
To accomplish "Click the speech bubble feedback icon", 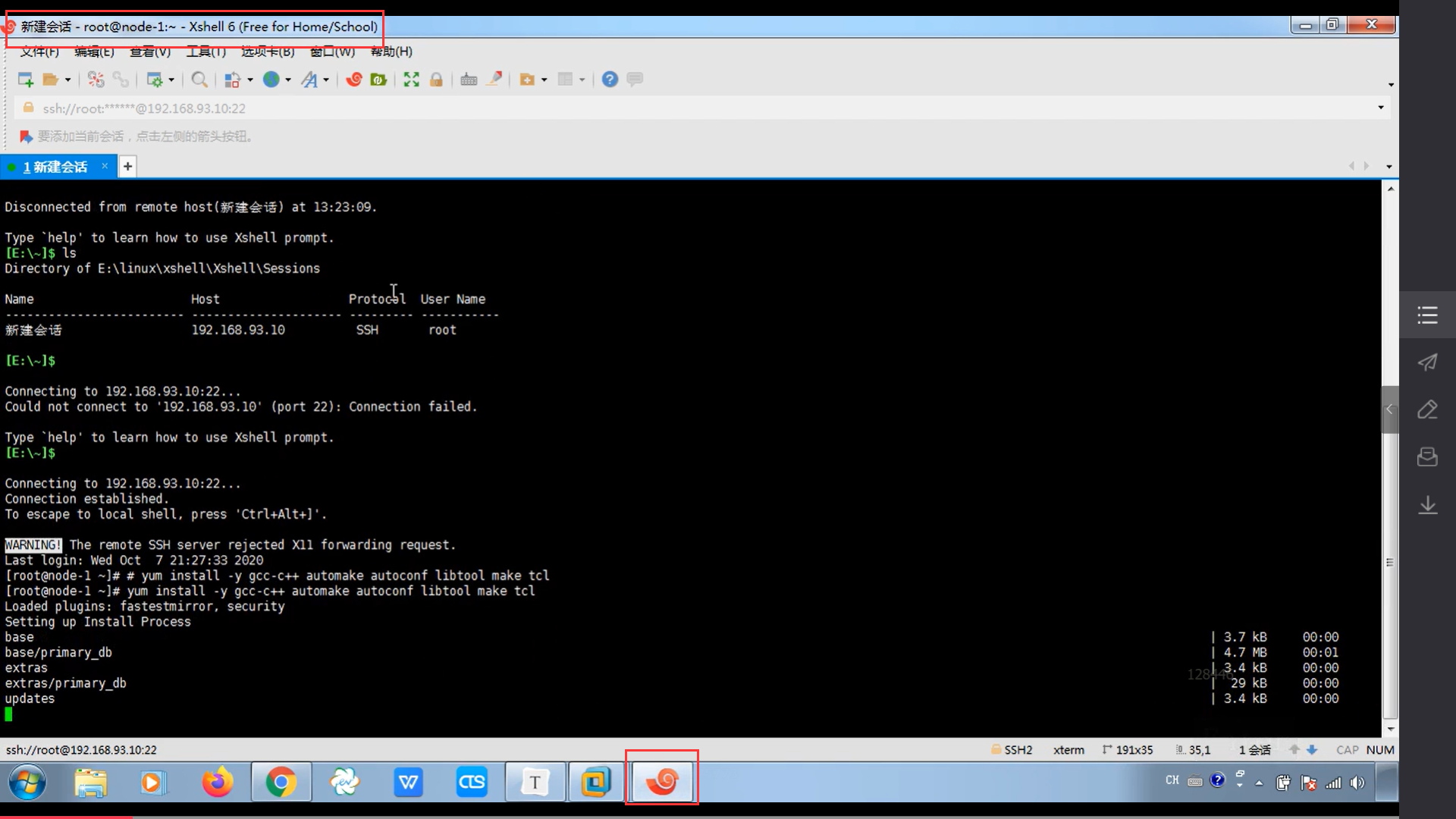I will (635, 80).
